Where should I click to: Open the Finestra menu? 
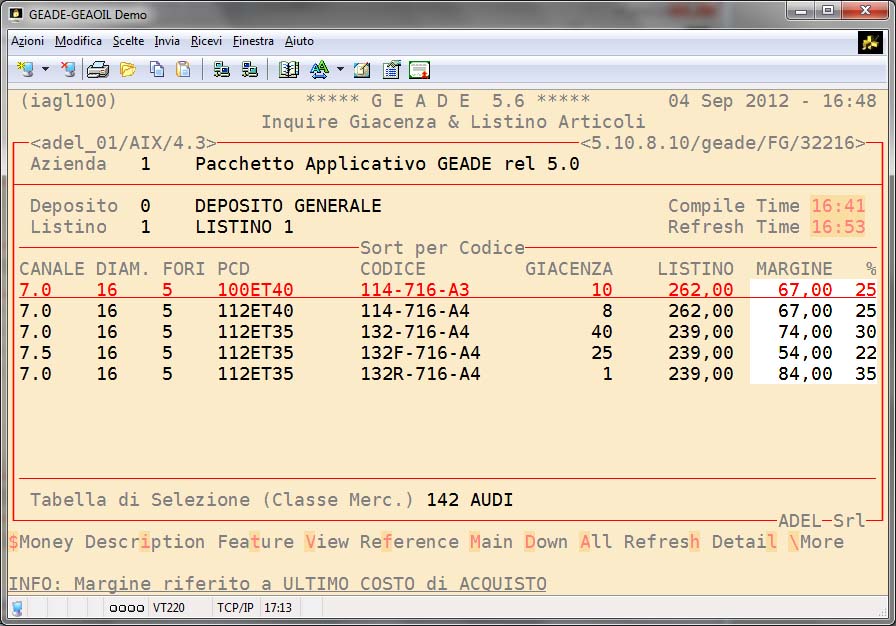click(x=253, y=41)
